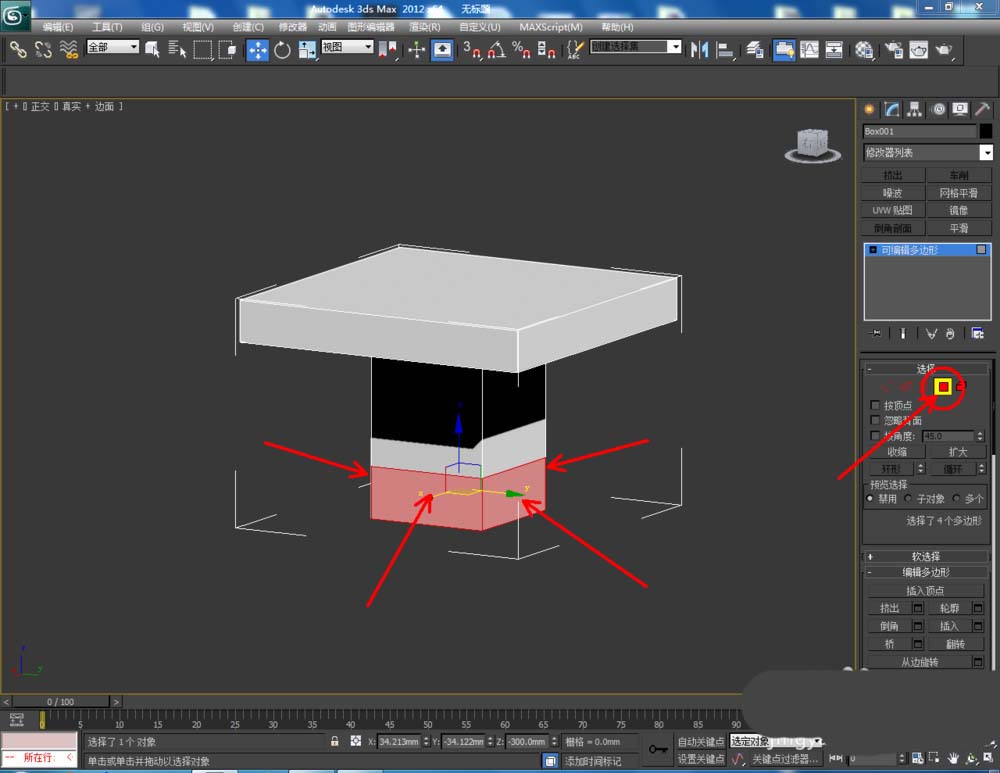This screenshot has width=1000, height=773.
Task: Click the UVW 贴图 modifier button
Action: 893,210
